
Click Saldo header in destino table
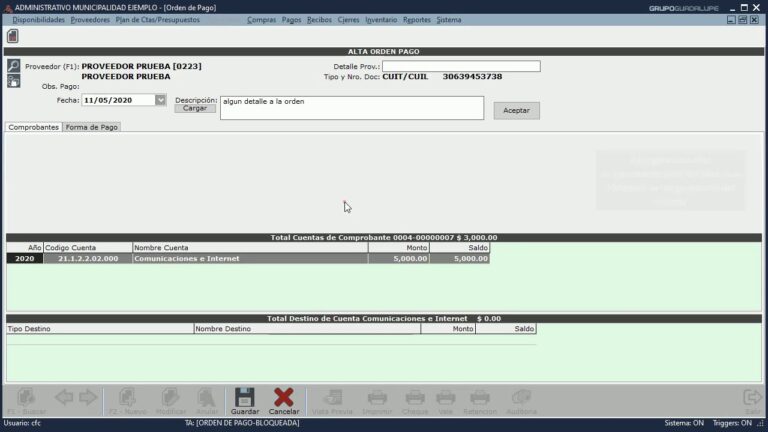click(506, 329)
